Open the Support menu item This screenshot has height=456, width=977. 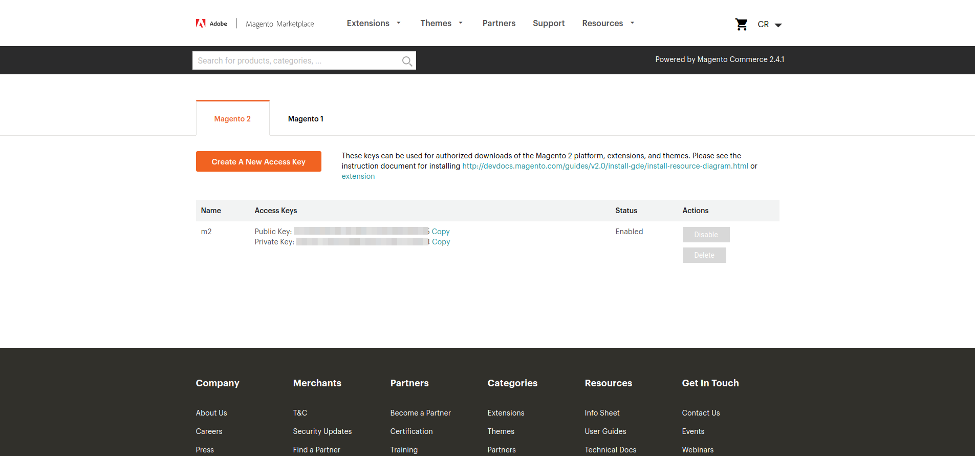[548, 23]
